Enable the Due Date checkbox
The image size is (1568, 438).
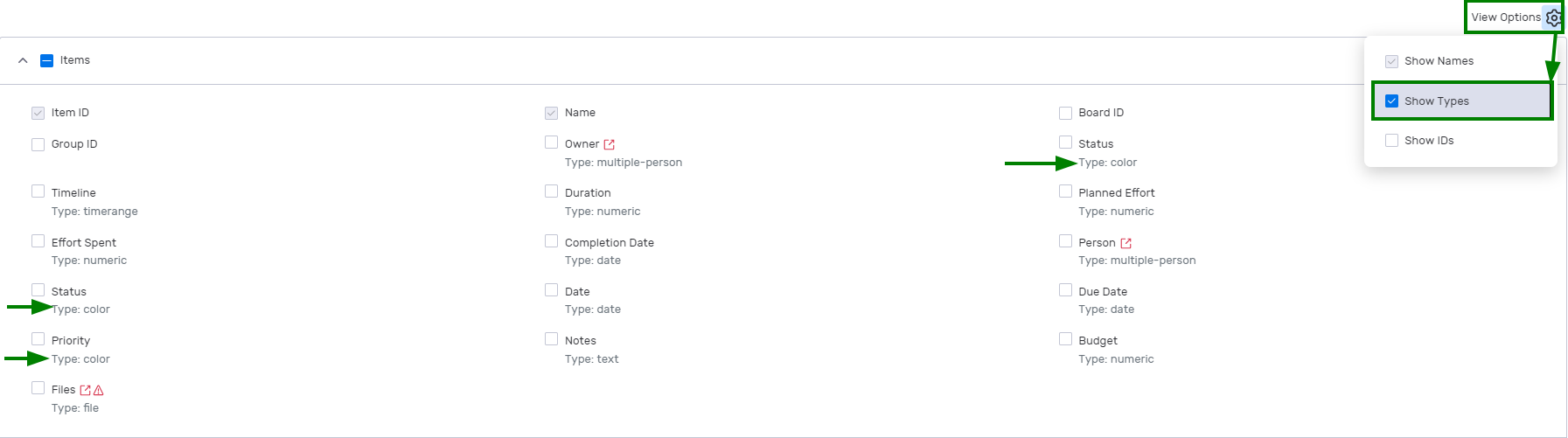tap(1065, 290)
